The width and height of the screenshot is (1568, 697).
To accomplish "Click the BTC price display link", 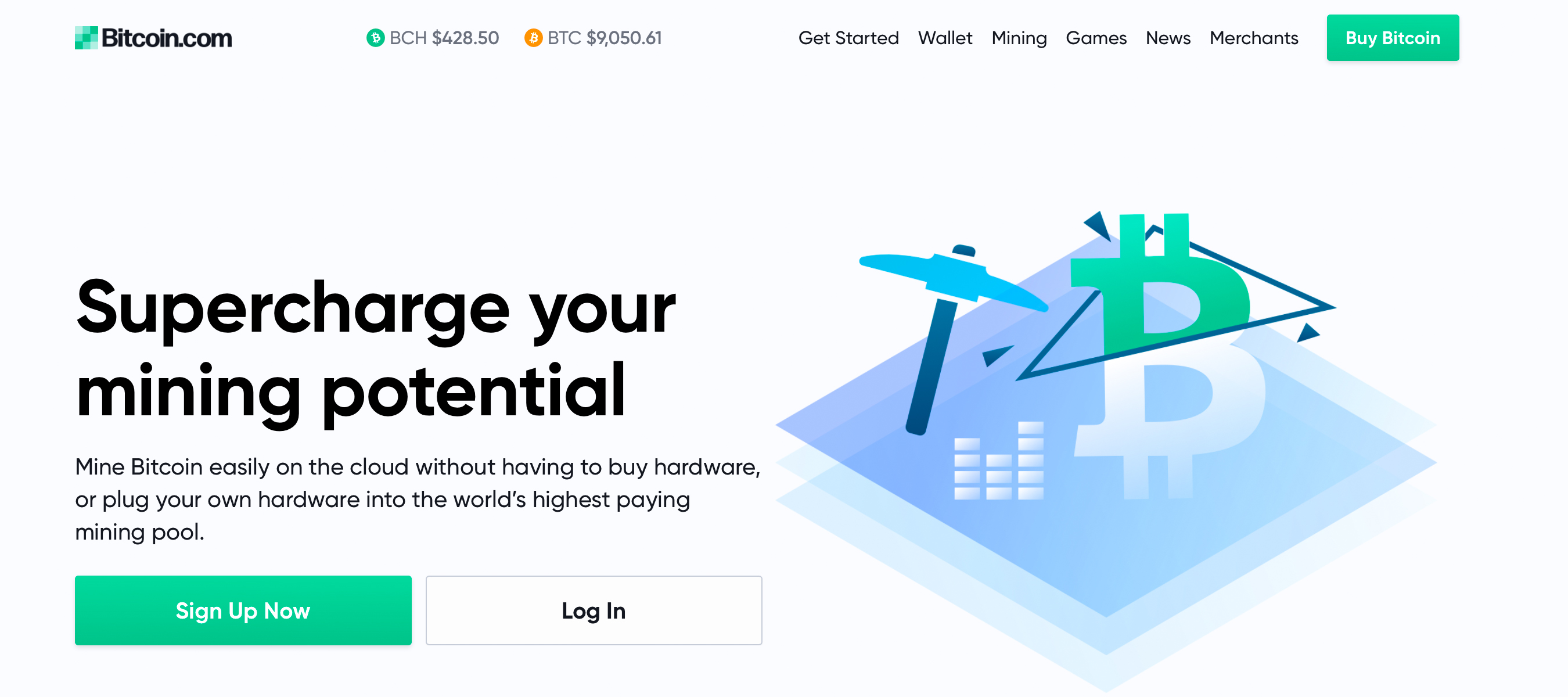I will point(592,38).
